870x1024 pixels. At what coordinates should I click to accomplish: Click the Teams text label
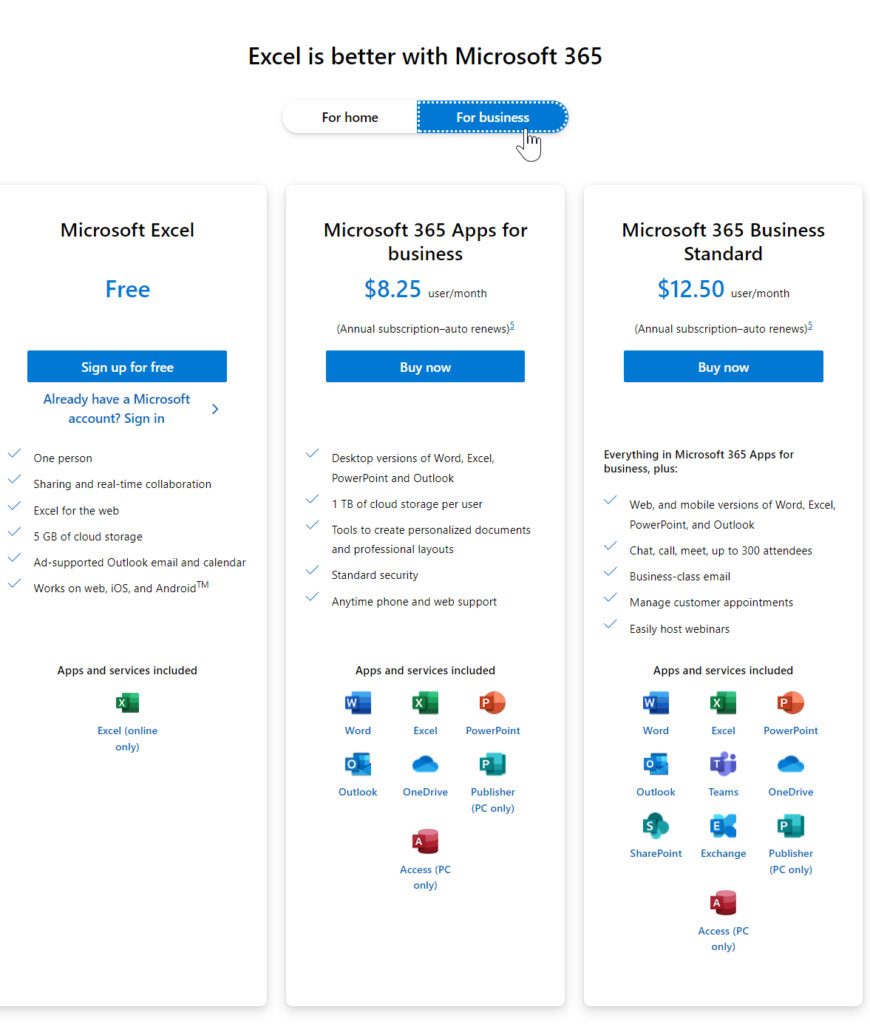pos(723,792)
